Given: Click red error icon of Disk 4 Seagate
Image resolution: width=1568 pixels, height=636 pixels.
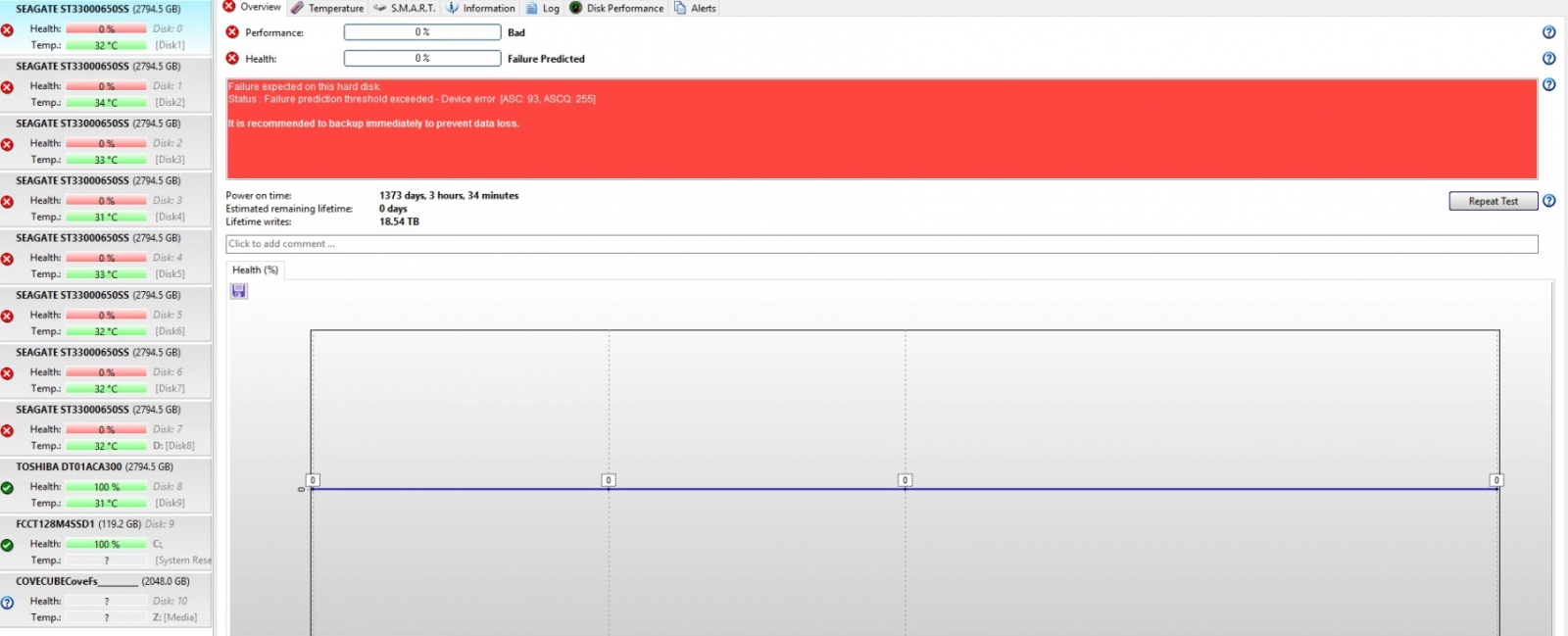Looking at the screenshot, I should [x=7, y=259].
